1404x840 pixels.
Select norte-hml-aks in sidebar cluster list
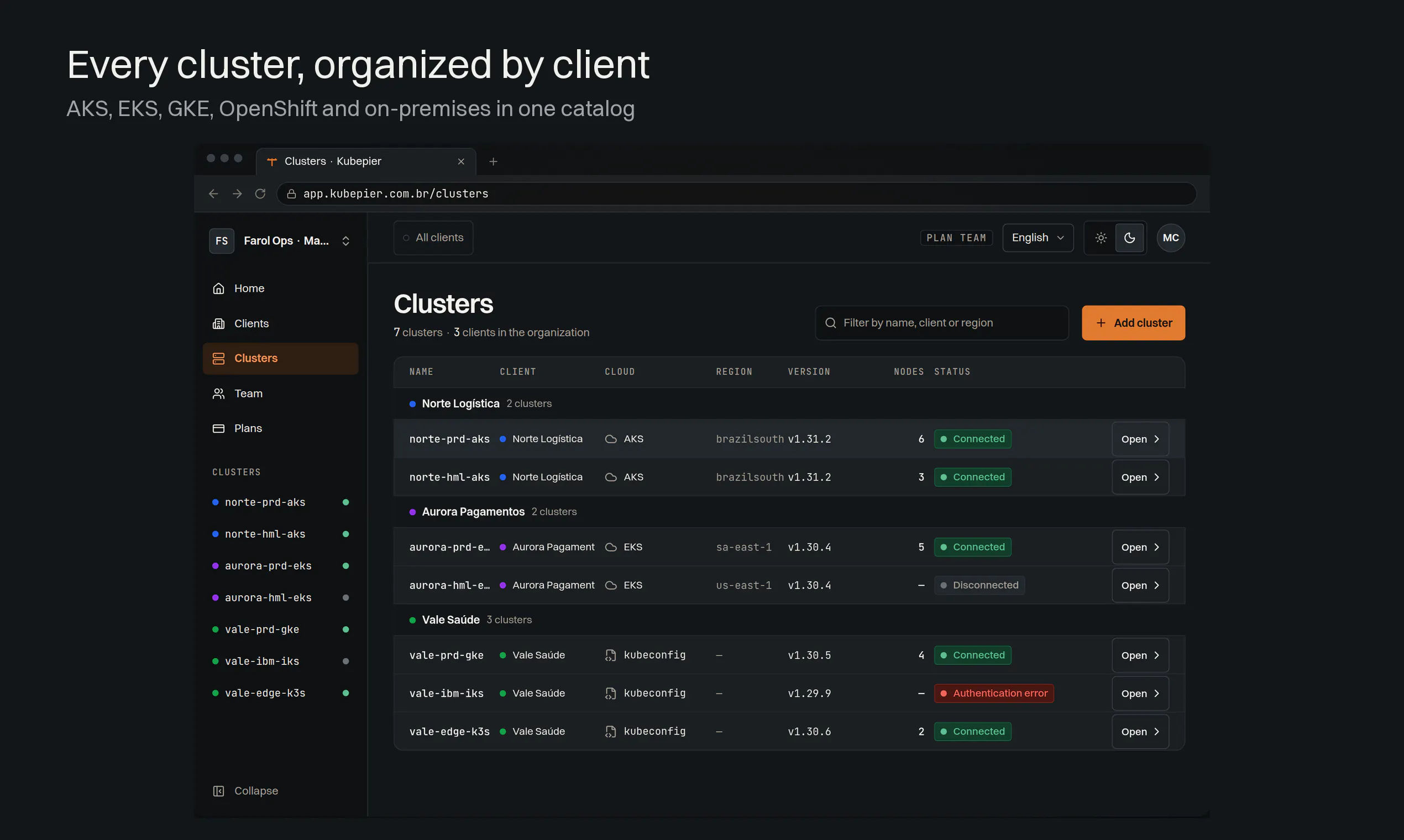click(x=280, y=534)
